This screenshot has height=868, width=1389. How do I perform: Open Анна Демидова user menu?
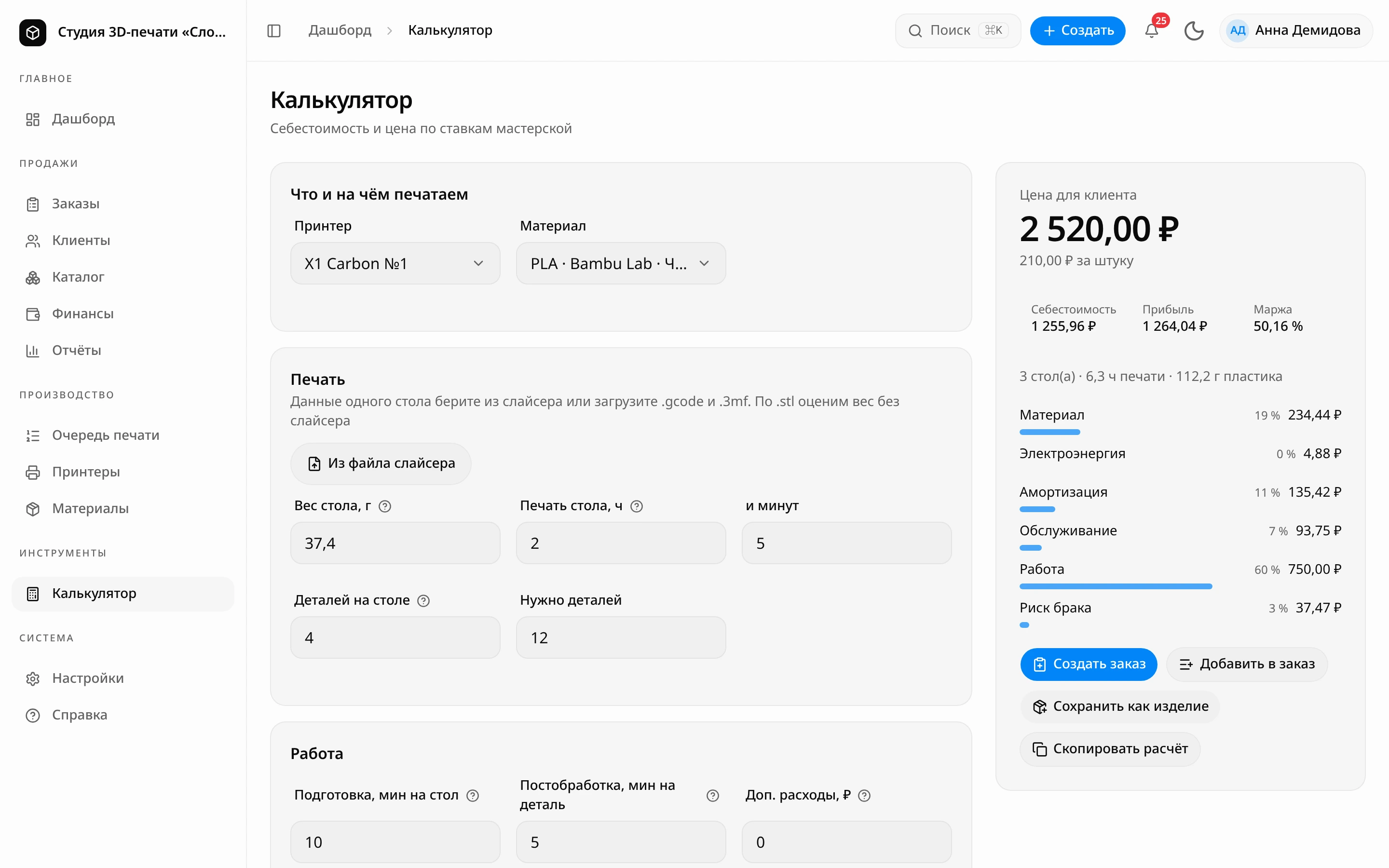point(1296,30)
